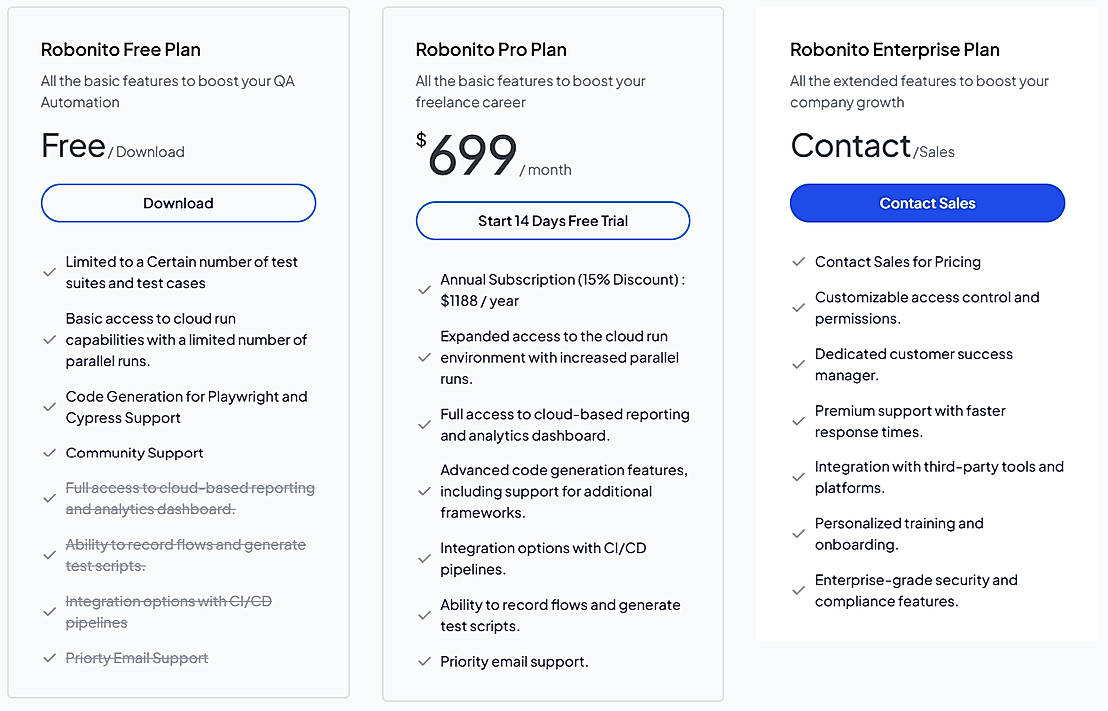Viewport: 1108px width, 711px height.
Task: Click checkmark by Customizable access control
Action: (x=798, y=308)
